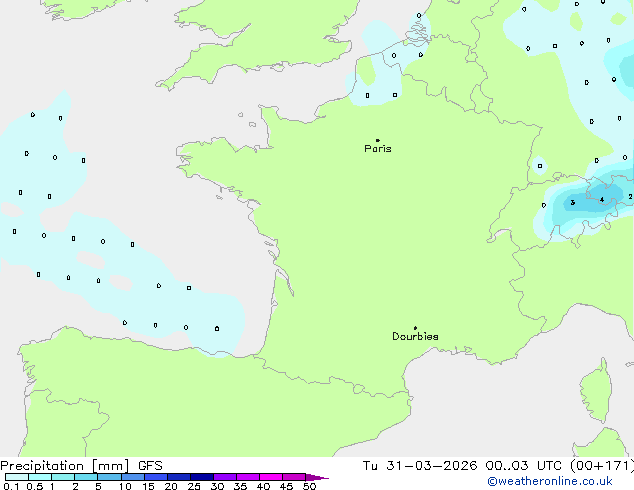Click the Dourbies location marker dot
The height and width of the screenshot is (490, 634).
coord(415,328)
